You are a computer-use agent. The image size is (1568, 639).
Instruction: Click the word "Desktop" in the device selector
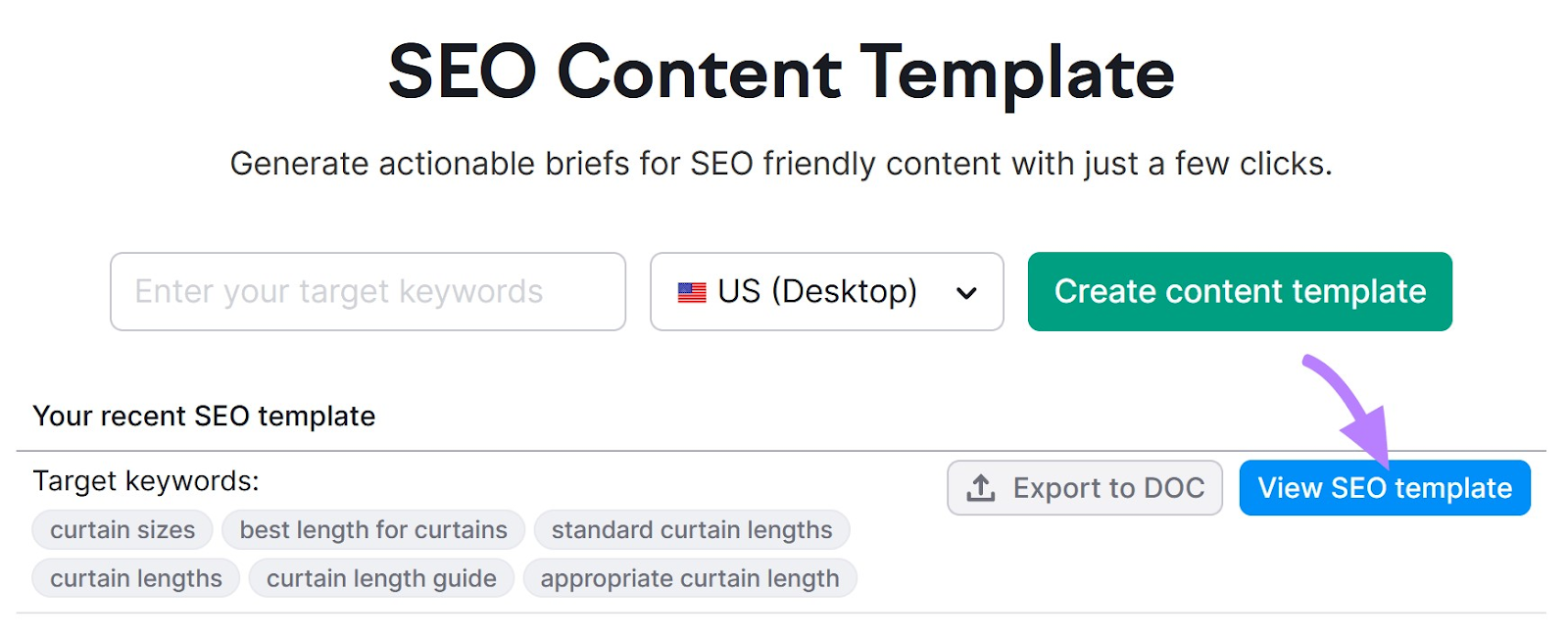pyautogui.click(x=843, y=291)
